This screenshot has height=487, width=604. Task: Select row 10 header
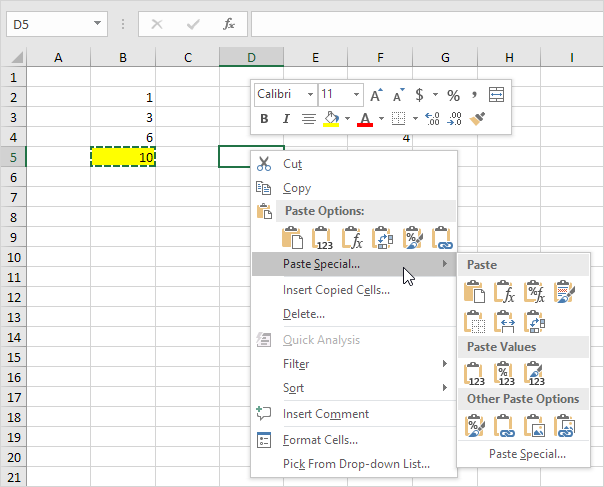click(x=13, y=257)
